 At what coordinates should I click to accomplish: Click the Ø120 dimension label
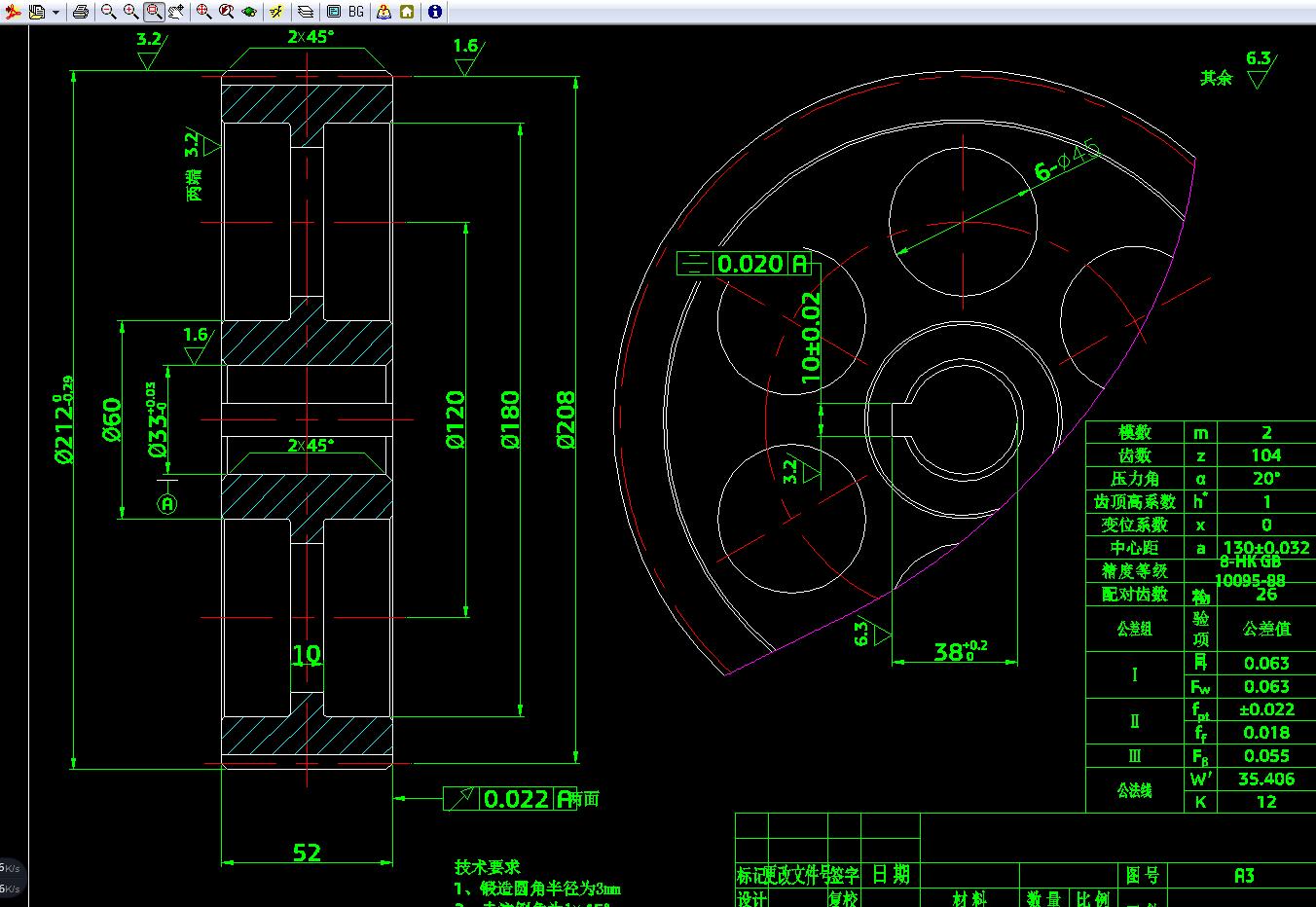pos(456,419)
